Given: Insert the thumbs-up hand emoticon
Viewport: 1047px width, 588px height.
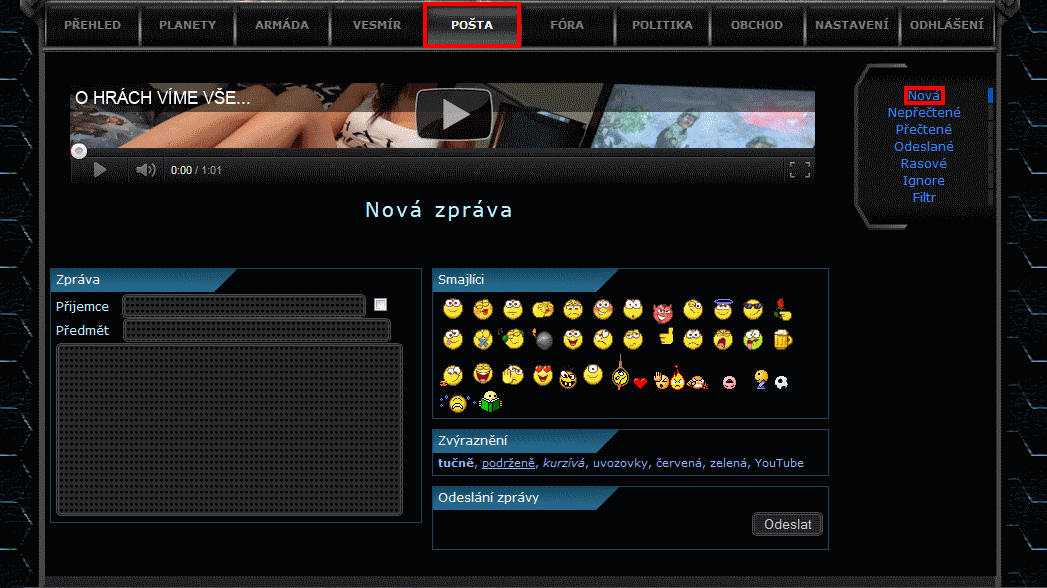Looking at the screenshot, I should (x=666, y=337).
